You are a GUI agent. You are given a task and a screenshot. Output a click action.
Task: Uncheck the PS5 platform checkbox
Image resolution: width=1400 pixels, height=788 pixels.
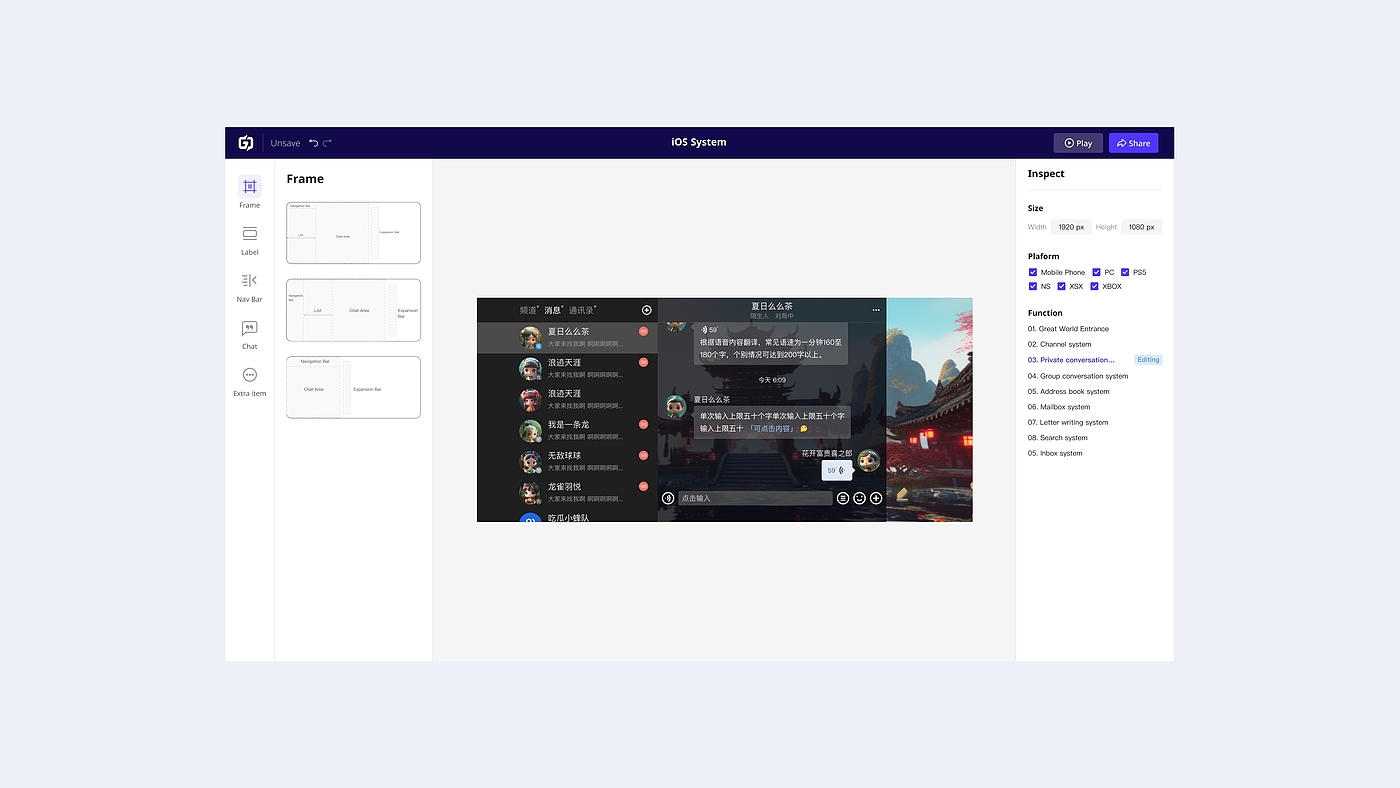(x=1125, y=272)
